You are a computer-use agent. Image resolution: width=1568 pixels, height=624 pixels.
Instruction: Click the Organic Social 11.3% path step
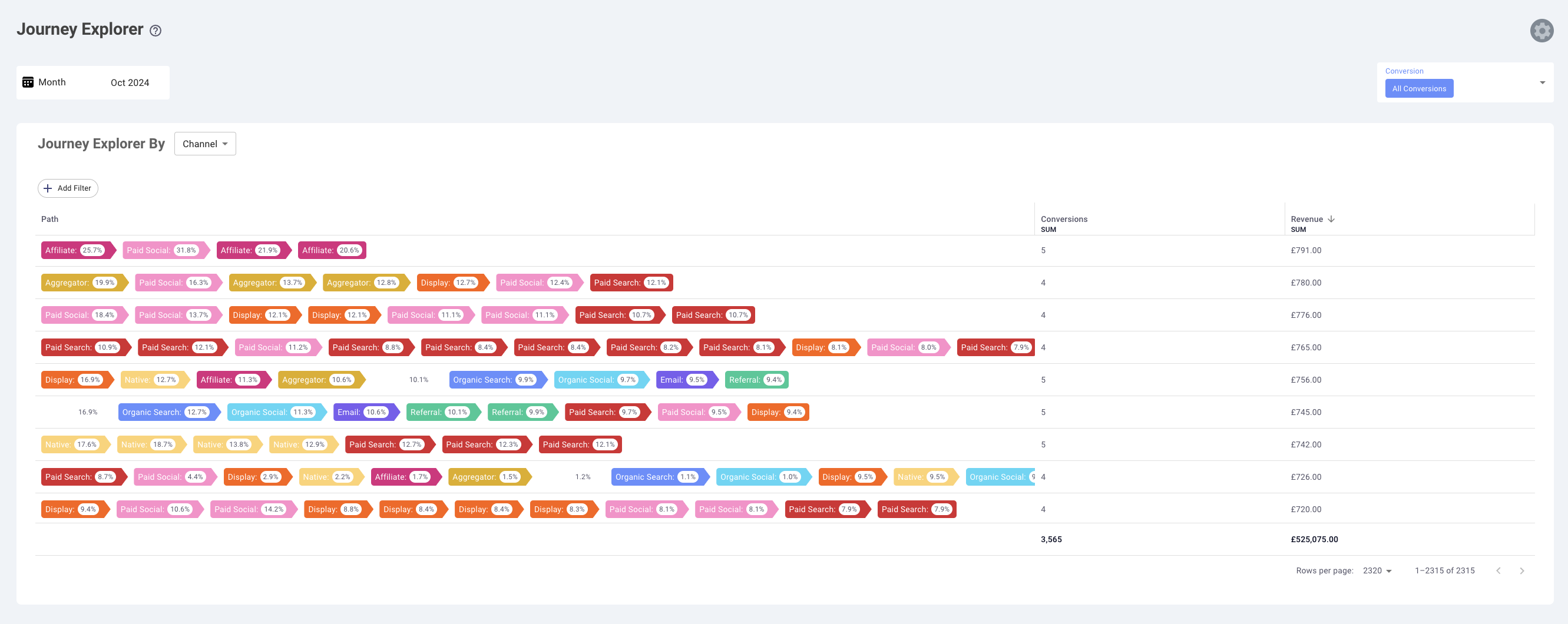277,412
